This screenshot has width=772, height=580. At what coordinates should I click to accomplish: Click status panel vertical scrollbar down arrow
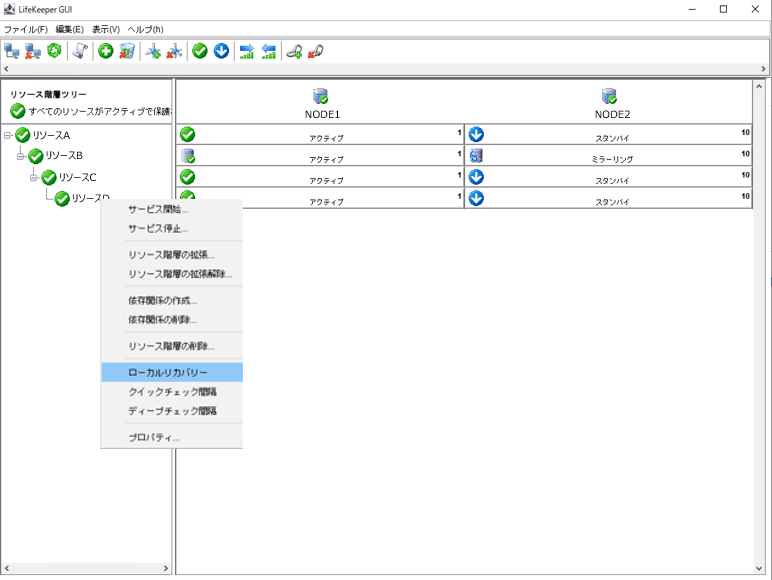point(759,568)
